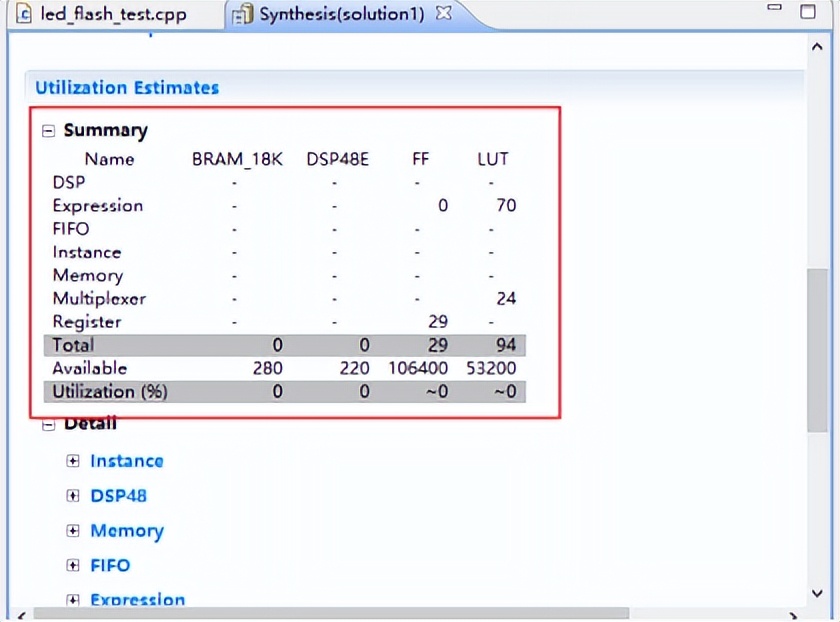Click the FF column header
840x622 pixels.
pos(421,159)
